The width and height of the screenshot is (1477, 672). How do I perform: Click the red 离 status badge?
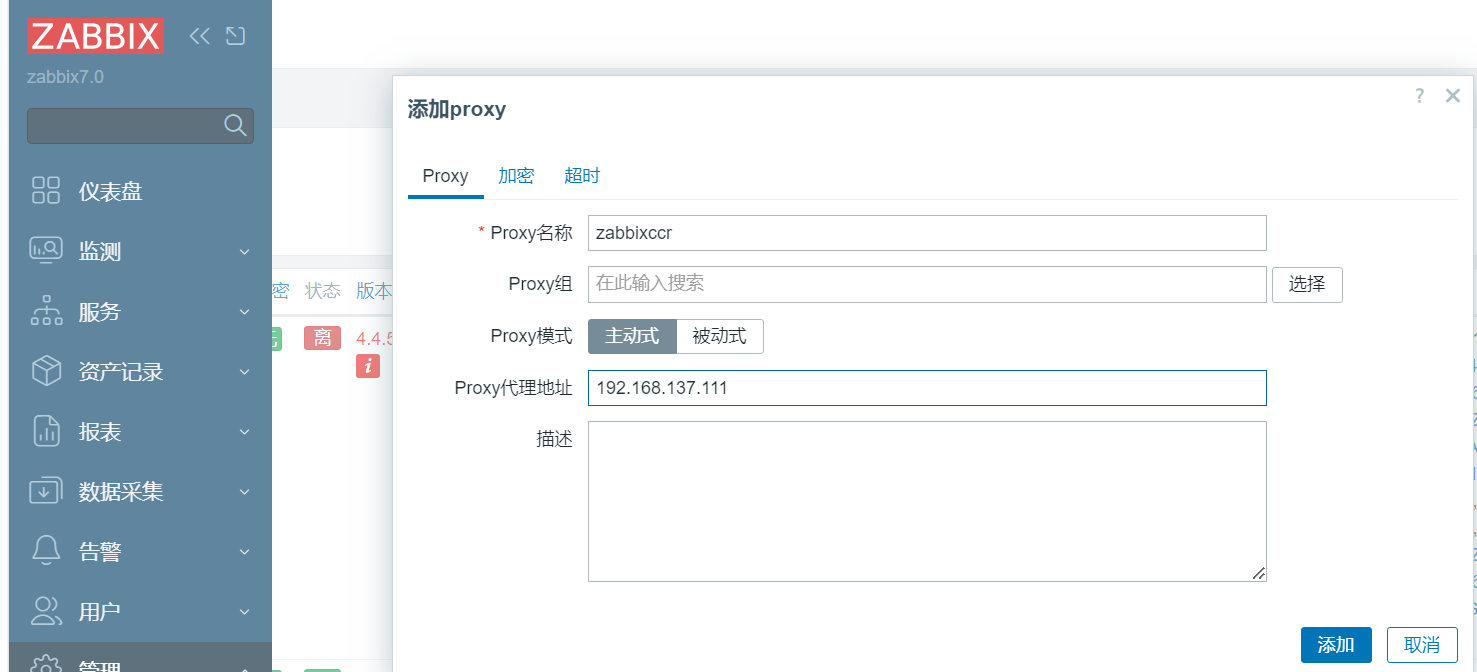point(323,338)
